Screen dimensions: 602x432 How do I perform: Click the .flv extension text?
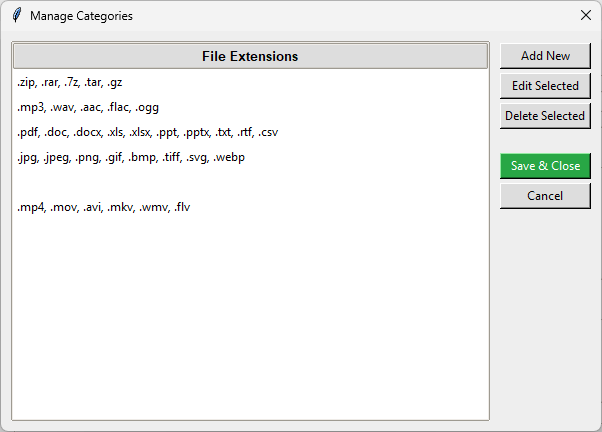(182, 207)
